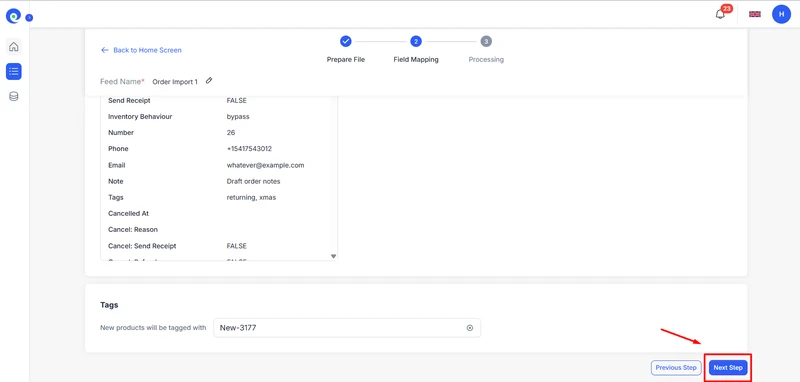This screenshot has width=800, height=382.
Task: Select whatever@example.com value
Action: click(x=265, y=165)
